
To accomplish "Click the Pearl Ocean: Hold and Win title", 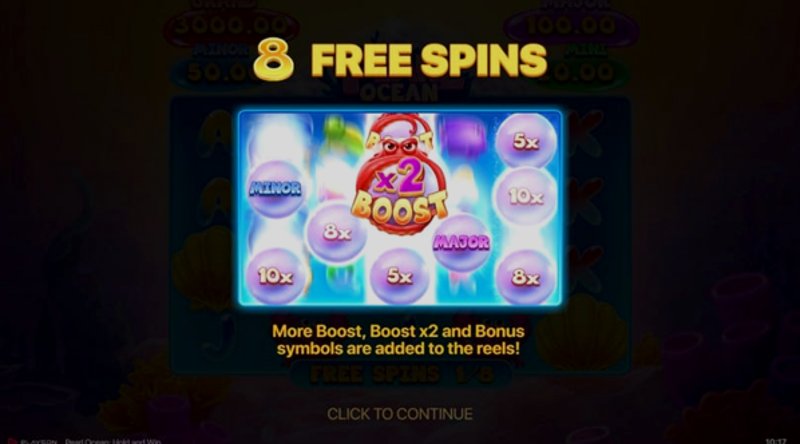I will (113, 441).
